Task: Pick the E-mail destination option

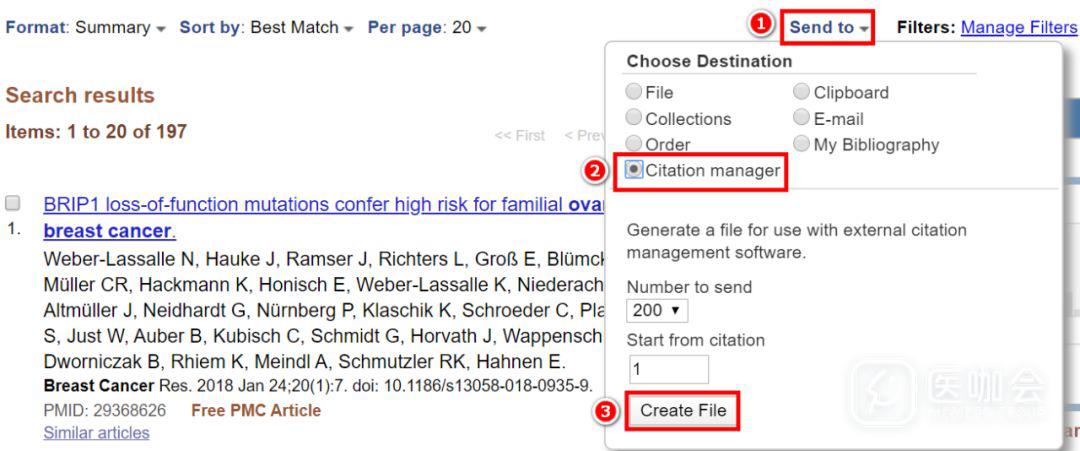Action: (x=802, y=118)
